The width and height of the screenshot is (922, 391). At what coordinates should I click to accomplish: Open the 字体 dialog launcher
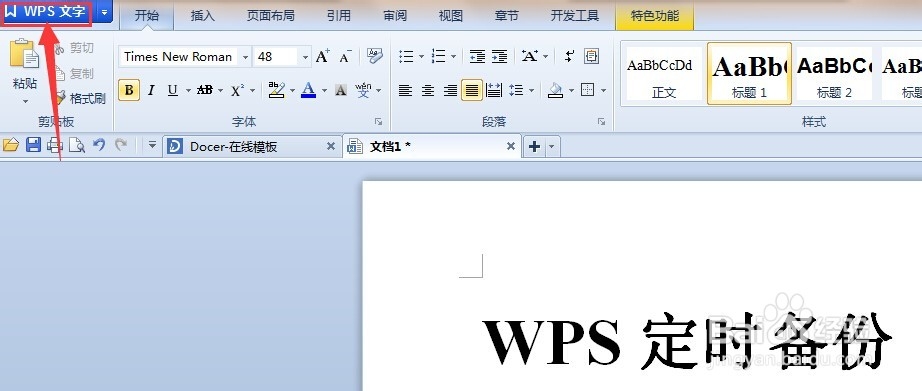[x=378, y=122]
